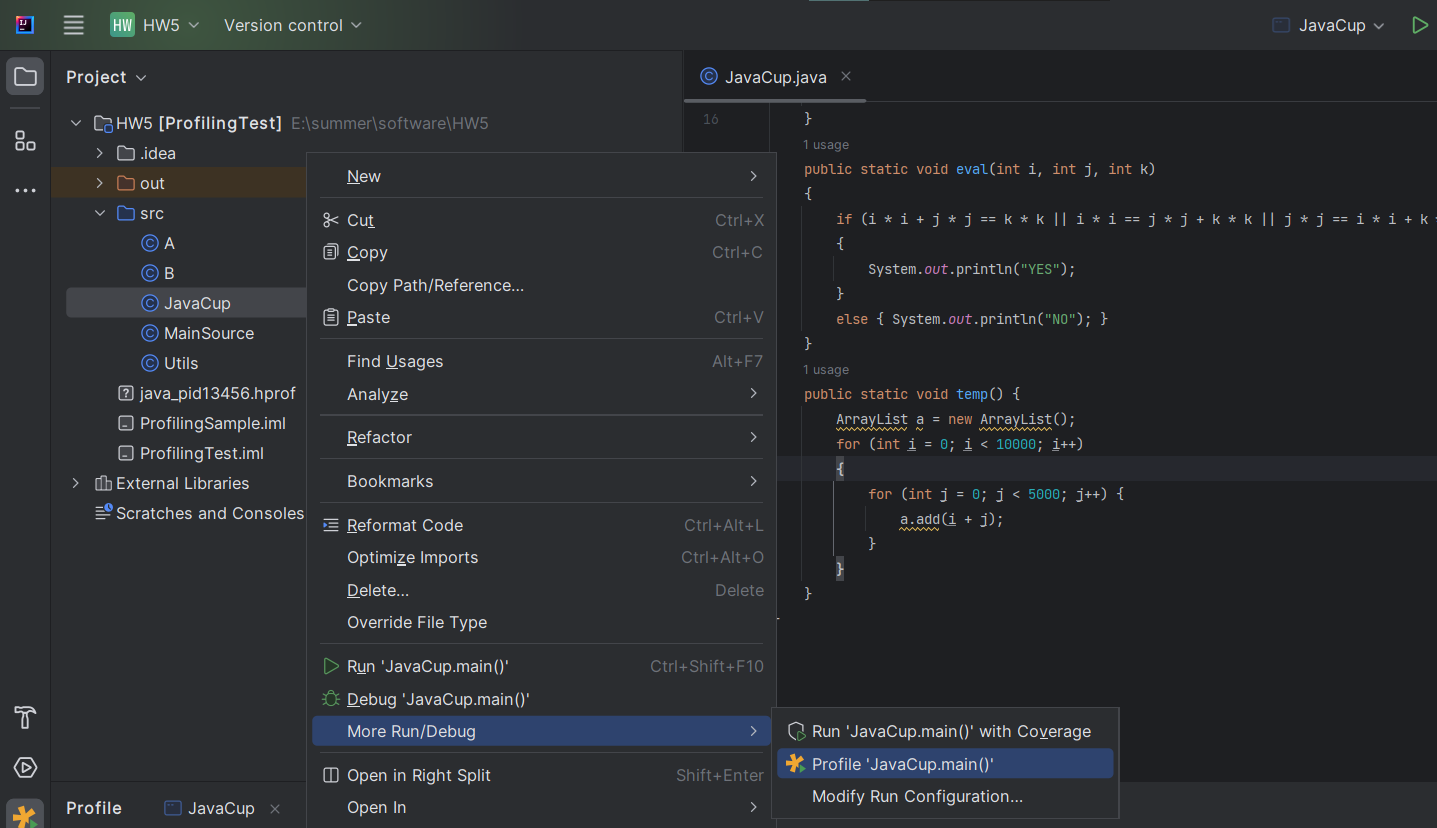Screen dimensions: 1437x828
Task: Open the main menu hamburger icon
Action: pyautogui.click(x=73, y=25)
